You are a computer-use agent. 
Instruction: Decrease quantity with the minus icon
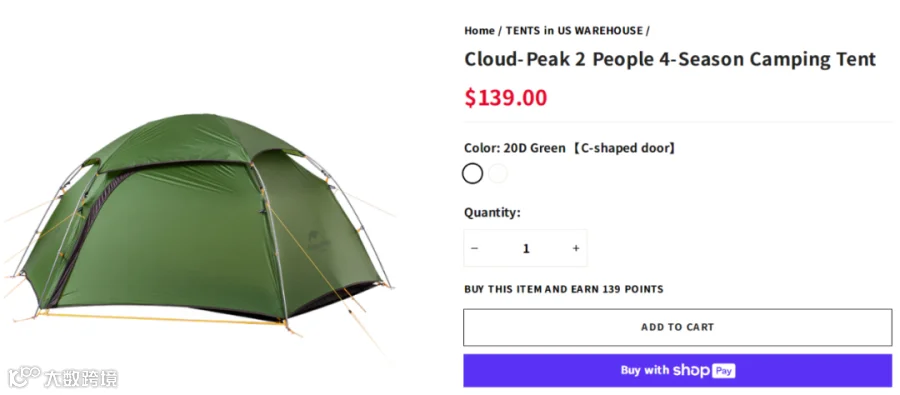(474, 248)
